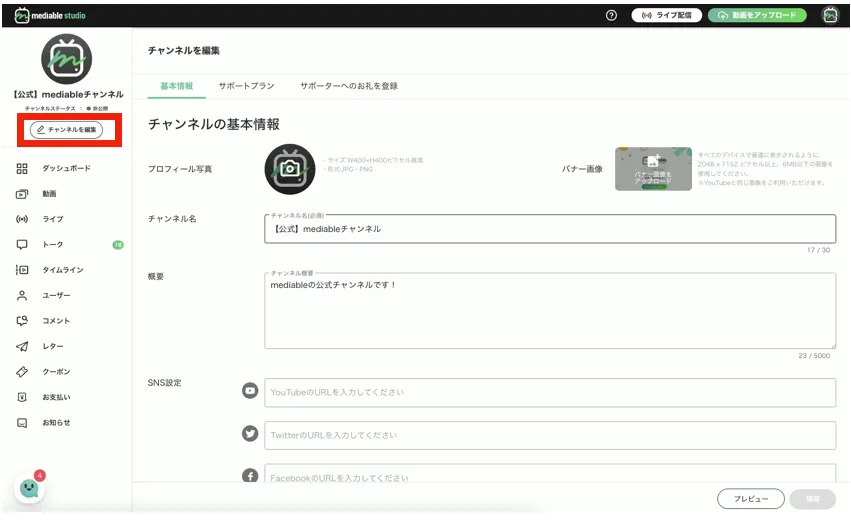Screen dimensions: 851x521
Task: Open the account avatar in top bar
Action: tap(830, 15)
